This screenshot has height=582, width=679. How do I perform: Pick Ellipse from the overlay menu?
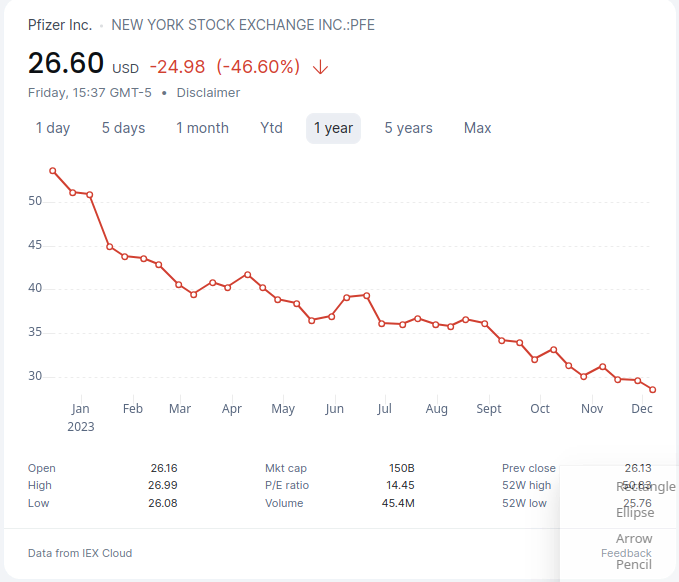635,513
